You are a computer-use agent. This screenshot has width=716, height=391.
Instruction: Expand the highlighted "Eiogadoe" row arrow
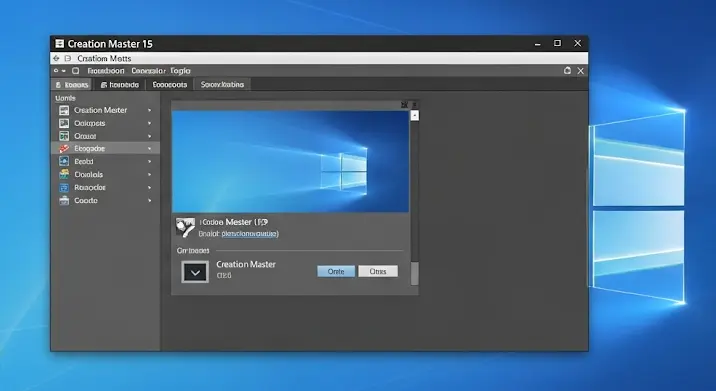pyautogui.click(x=149, y=148)
